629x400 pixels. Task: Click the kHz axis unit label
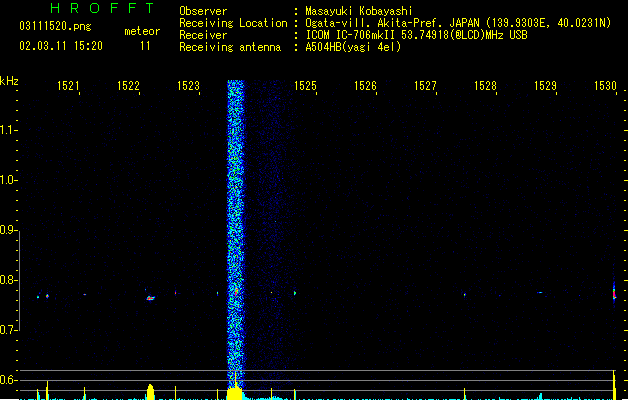tap(9, 81)
